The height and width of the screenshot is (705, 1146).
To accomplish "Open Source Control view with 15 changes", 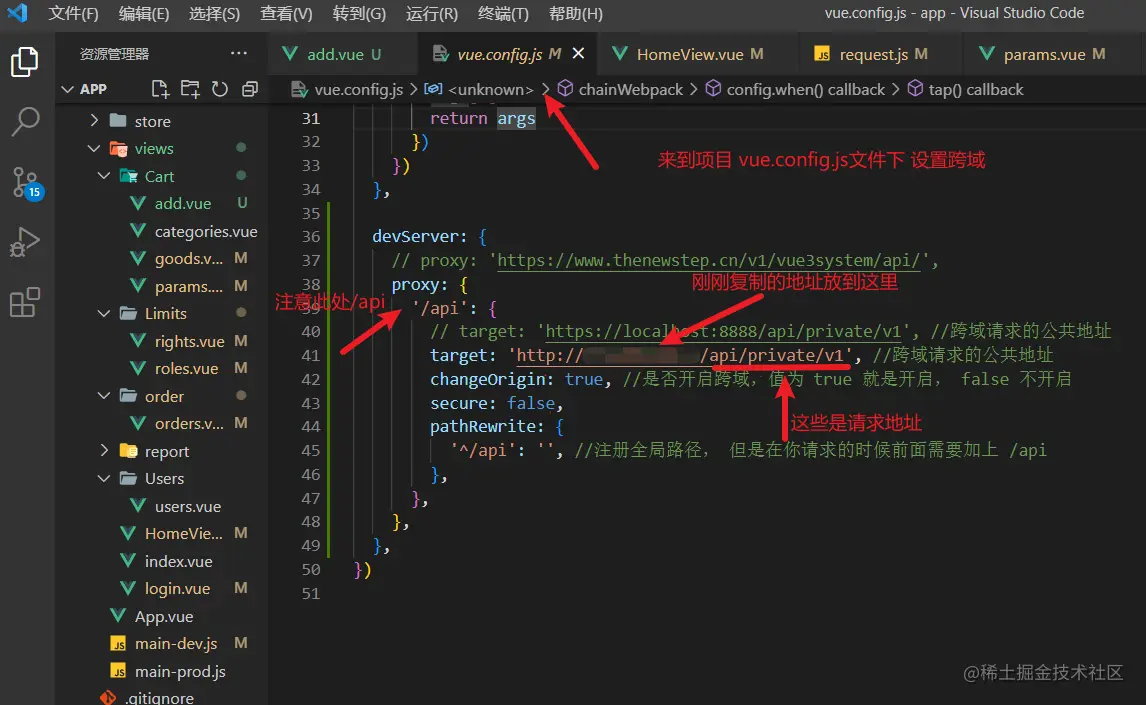I will 26,183.
